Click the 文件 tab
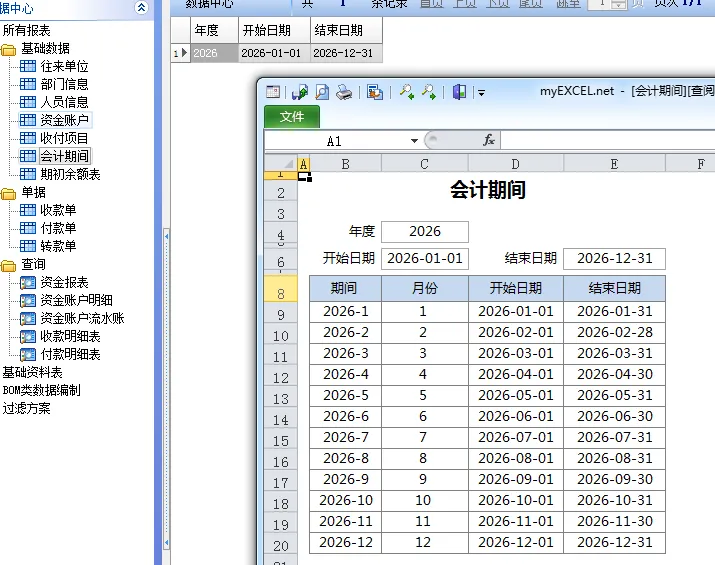This screenshot has width=715, height=565. pos(292,117)
